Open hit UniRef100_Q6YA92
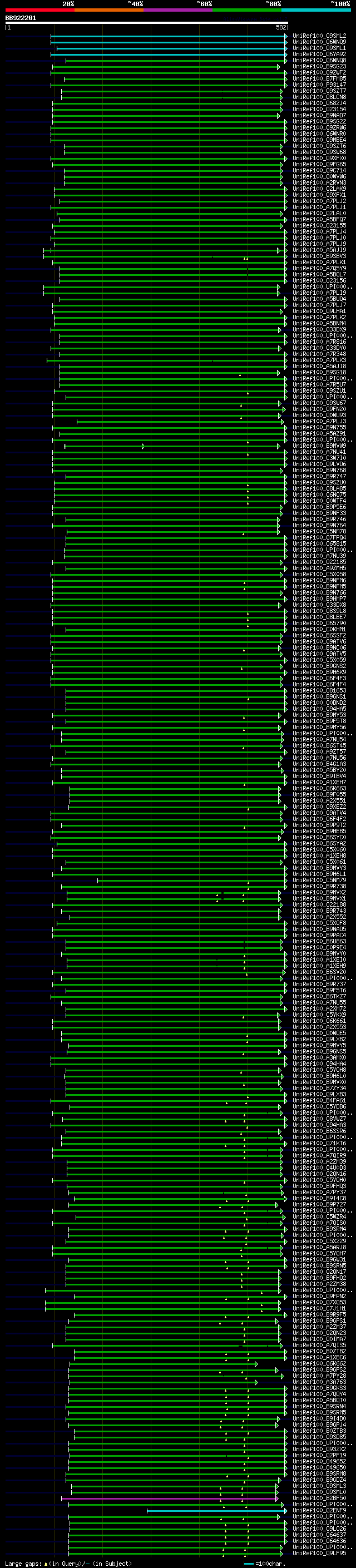The height and width of the screenshot is (1568, 356). 319,54
